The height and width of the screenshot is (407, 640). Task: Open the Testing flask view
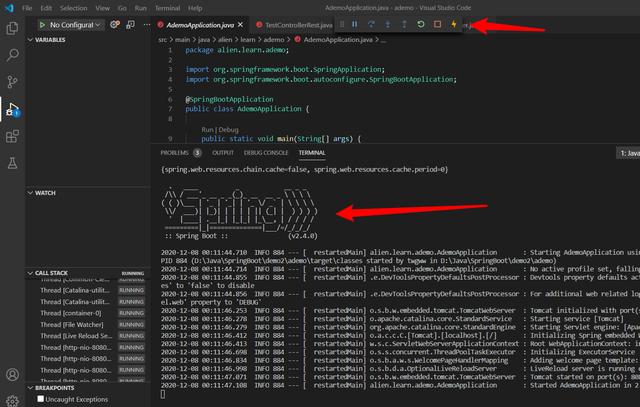coord(12,163)
